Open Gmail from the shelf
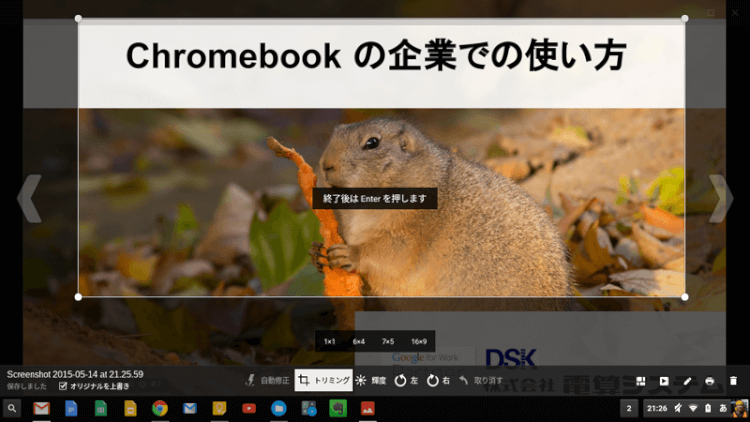The height and width of the screenshot is (422, 750). click(41, 408)
